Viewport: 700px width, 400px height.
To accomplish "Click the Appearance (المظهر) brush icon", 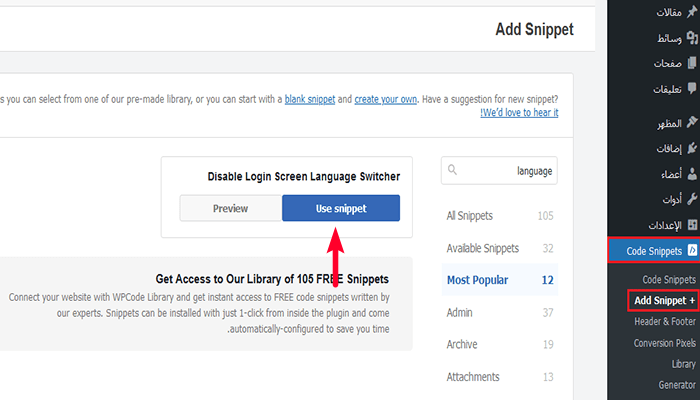I will coord(692,122).
